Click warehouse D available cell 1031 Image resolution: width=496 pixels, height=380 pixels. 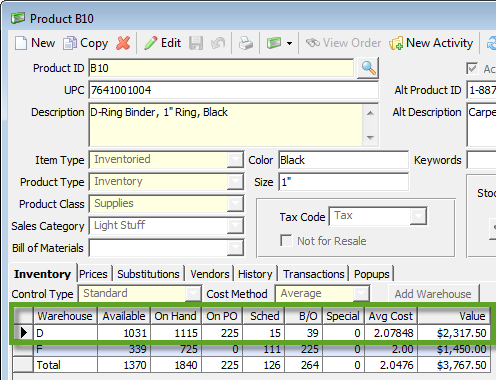124,333
